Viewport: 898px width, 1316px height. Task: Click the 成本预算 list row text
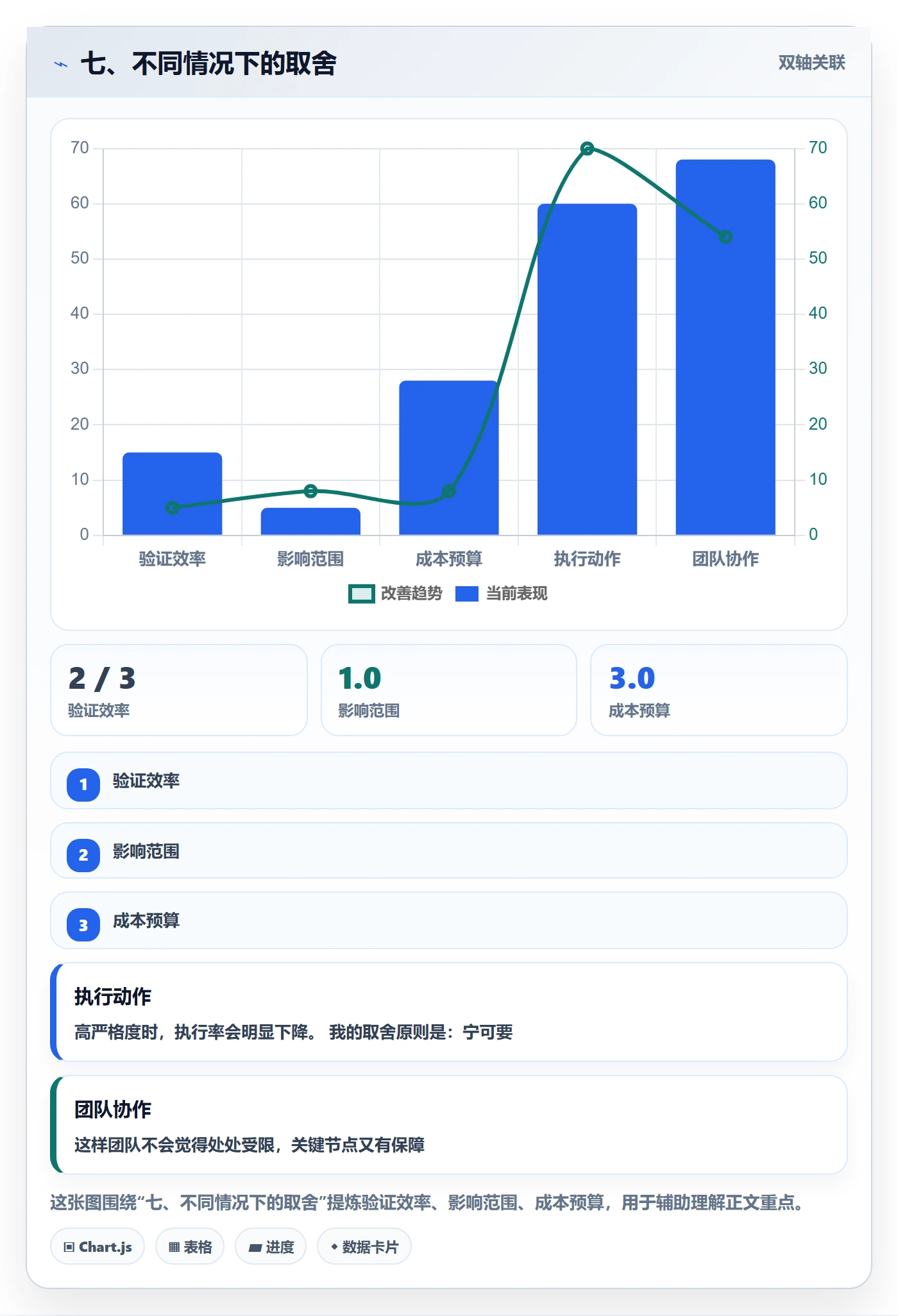pyautogui.click(x=146, y=921)
